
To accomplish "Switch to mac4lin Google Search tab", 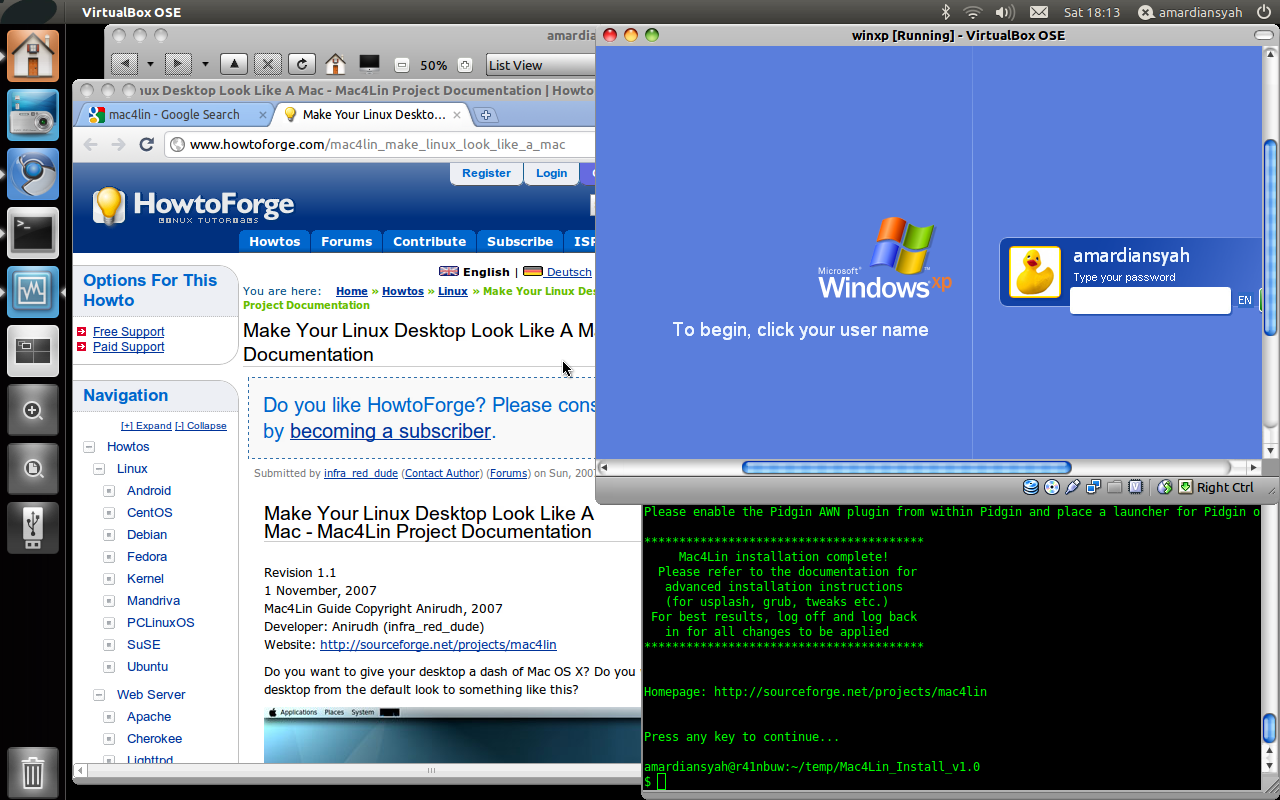I will (173, 115).
